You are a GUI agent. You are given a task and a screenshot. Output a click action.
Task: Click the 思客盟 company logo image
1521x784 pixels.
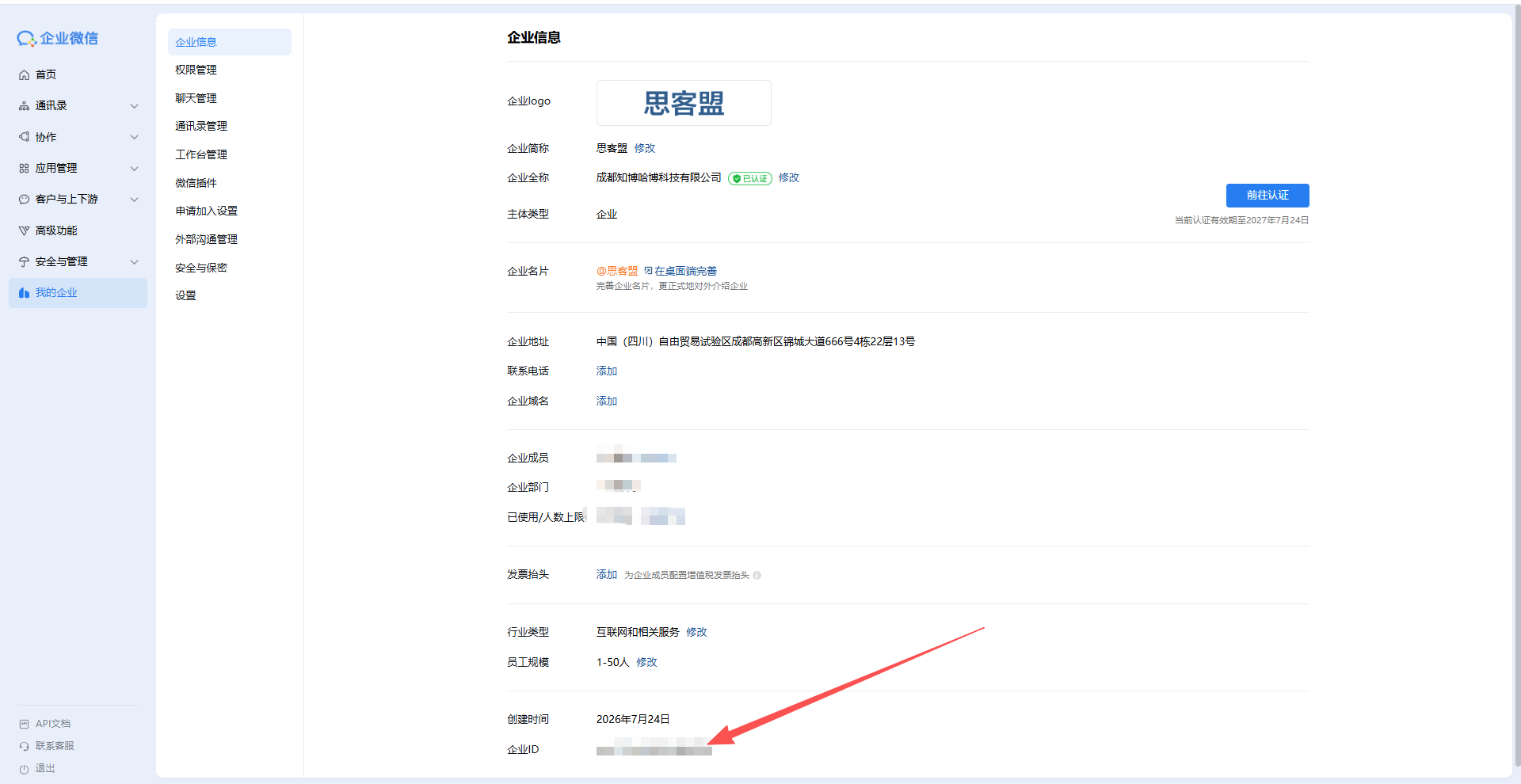684,103
